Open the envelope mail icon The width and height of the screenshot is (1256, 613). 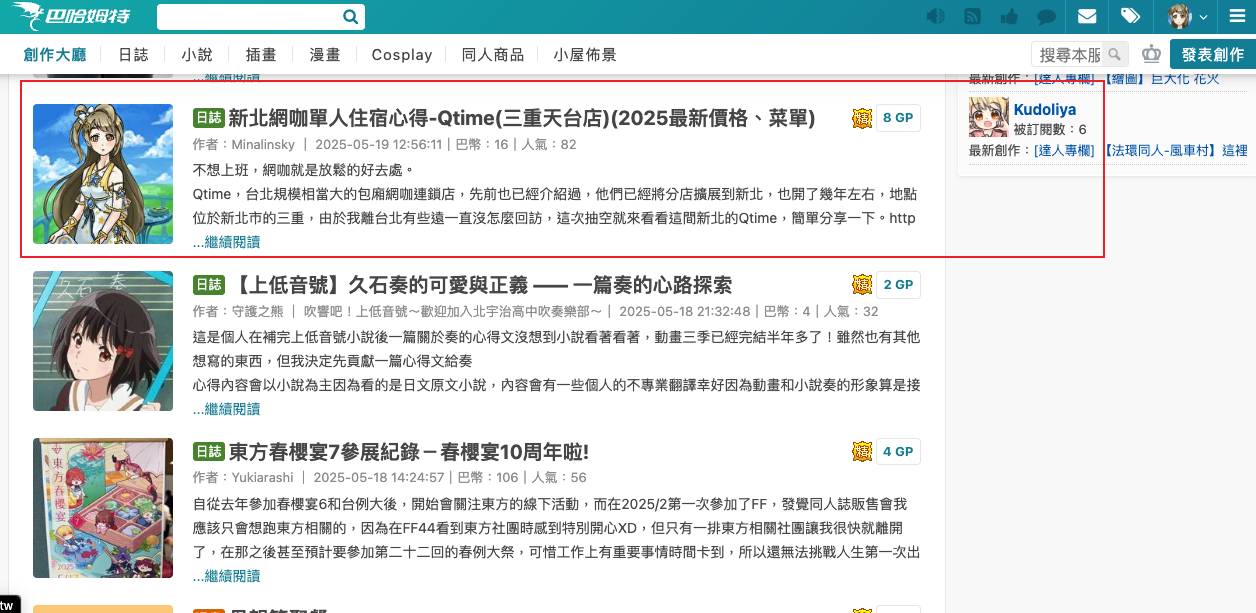coord(1086,16)
